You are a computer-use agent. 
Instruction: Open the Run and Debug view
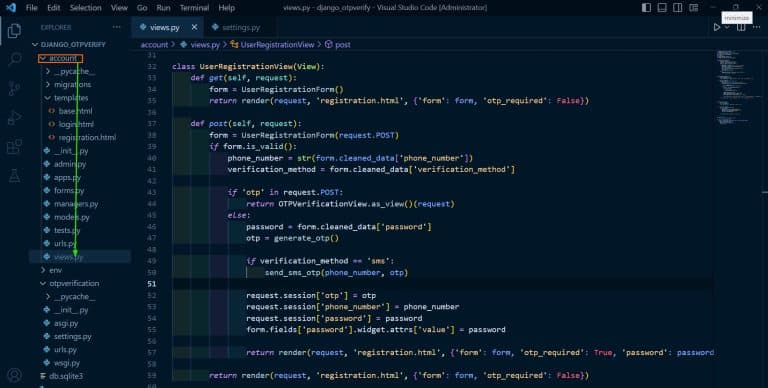pyautogui.click(x=14, y=118)
